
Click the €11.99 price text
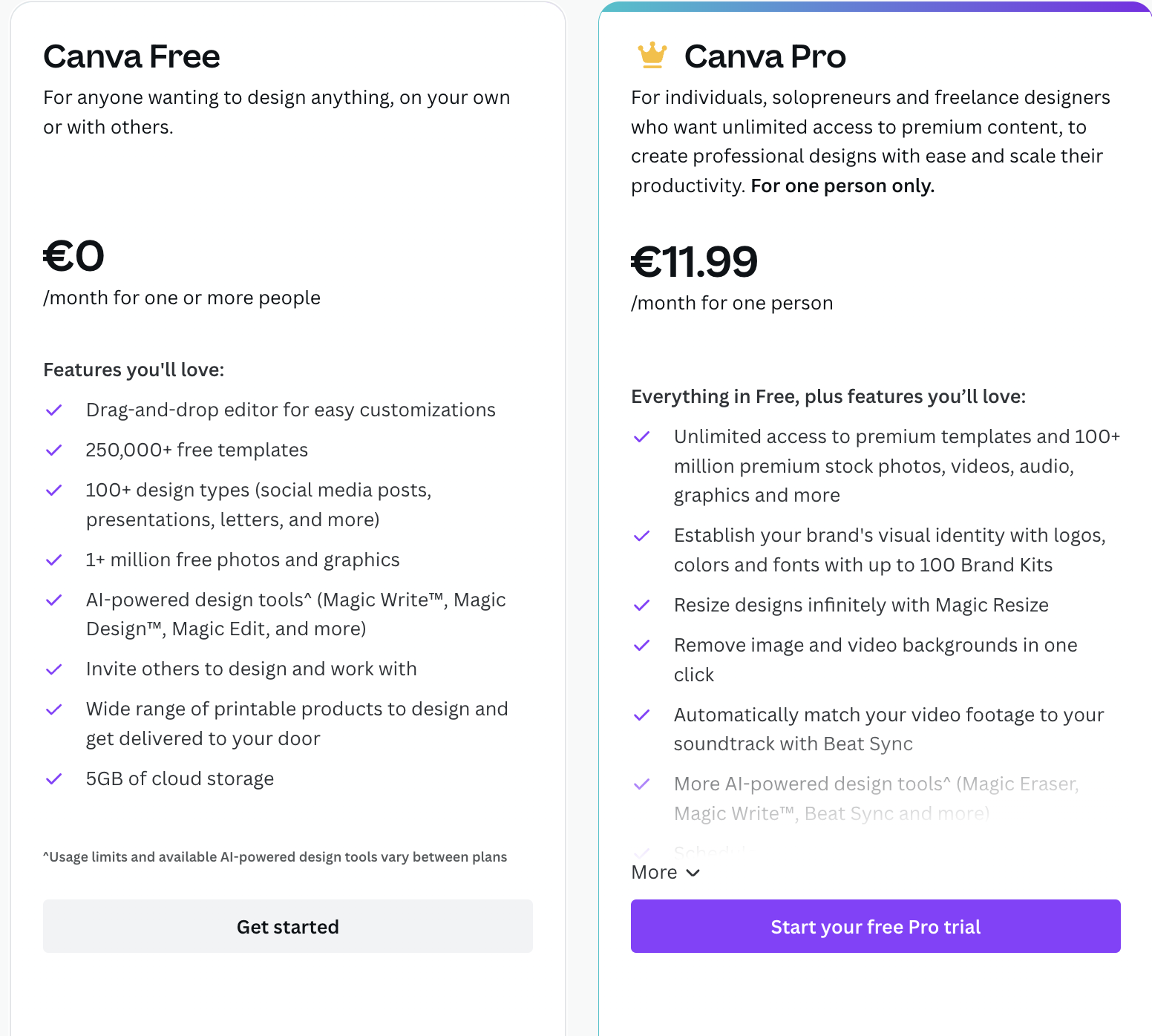(694, 261)
